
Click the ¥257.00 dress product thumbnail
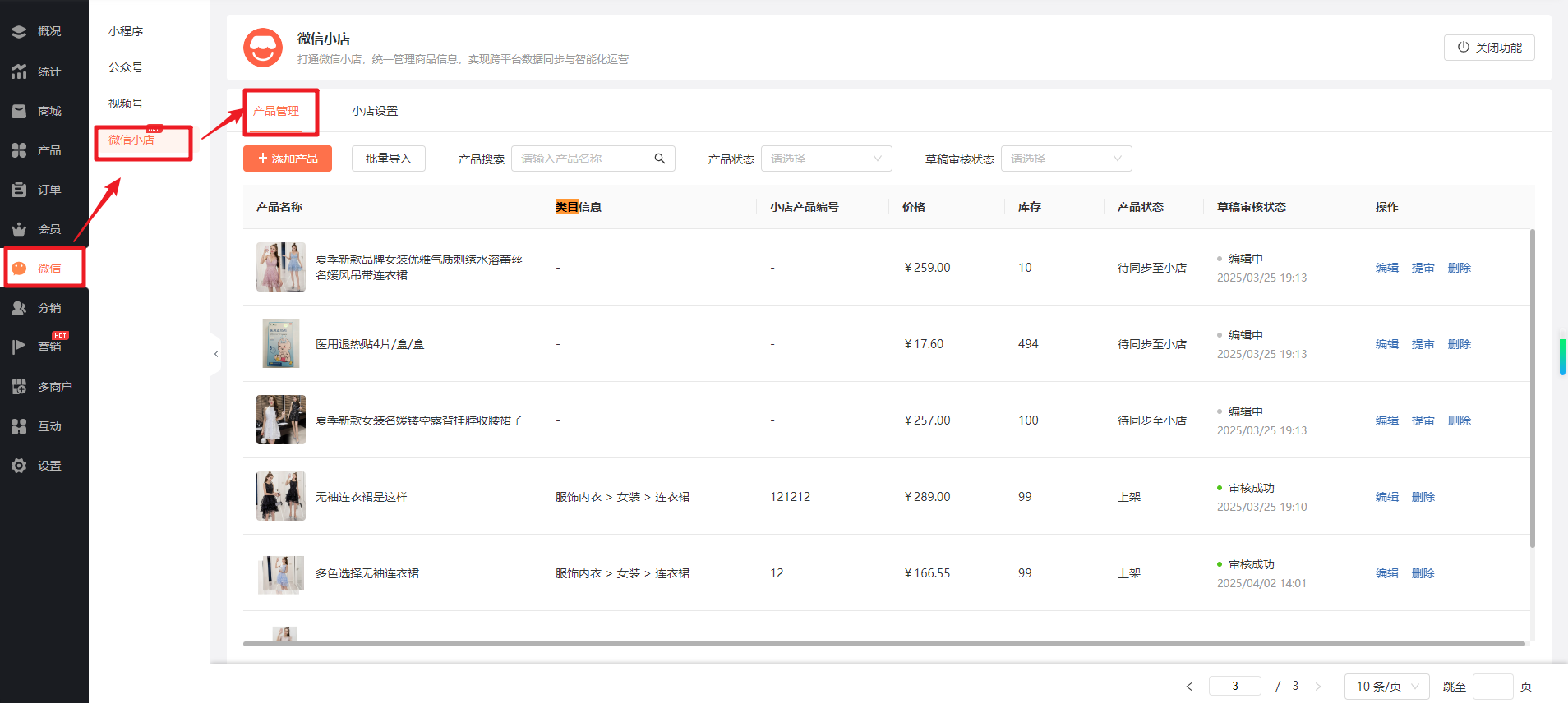tap(281, 420)
